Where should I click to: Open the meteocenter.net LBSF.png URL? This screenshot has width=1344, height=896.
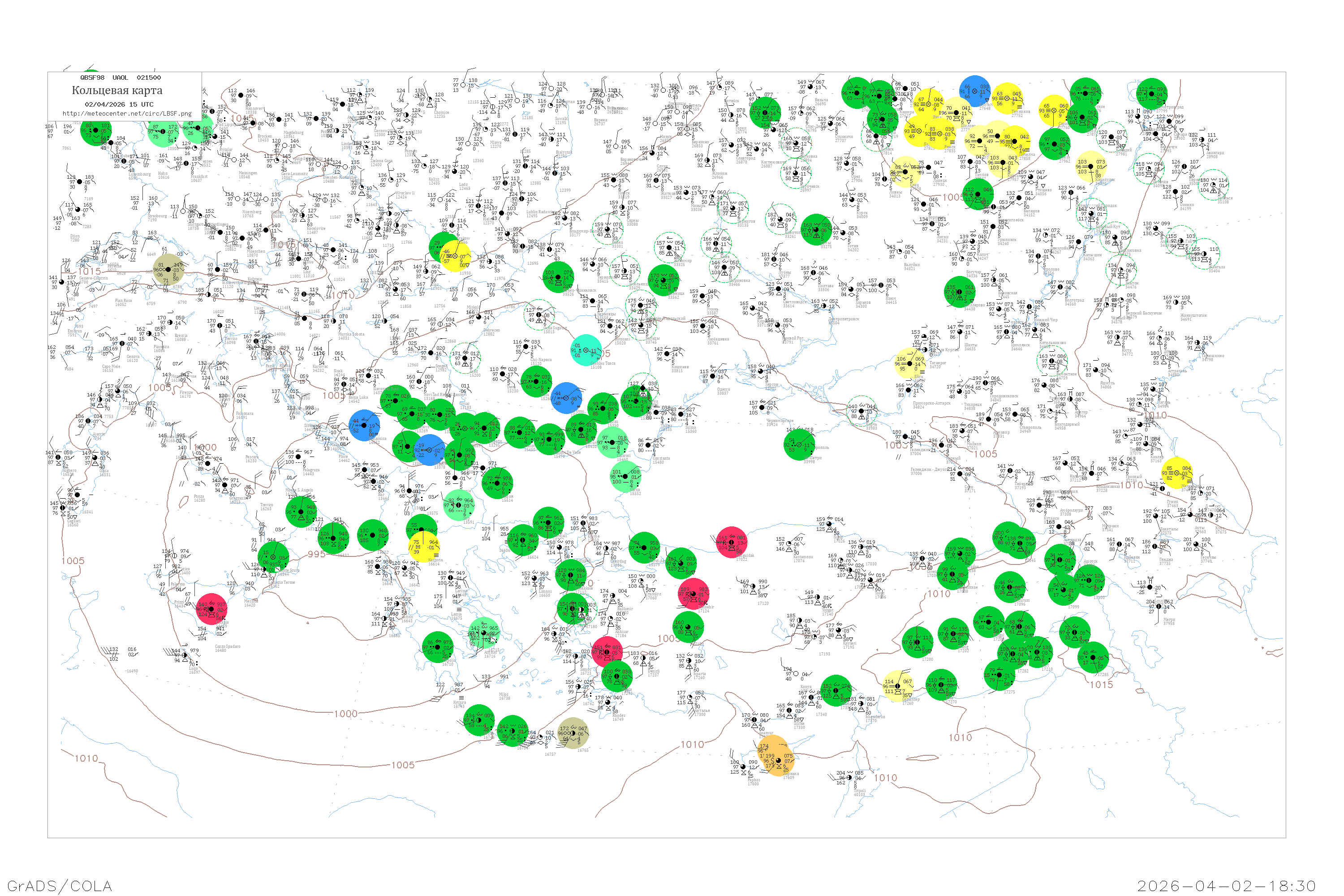click(x=127, y=114)
